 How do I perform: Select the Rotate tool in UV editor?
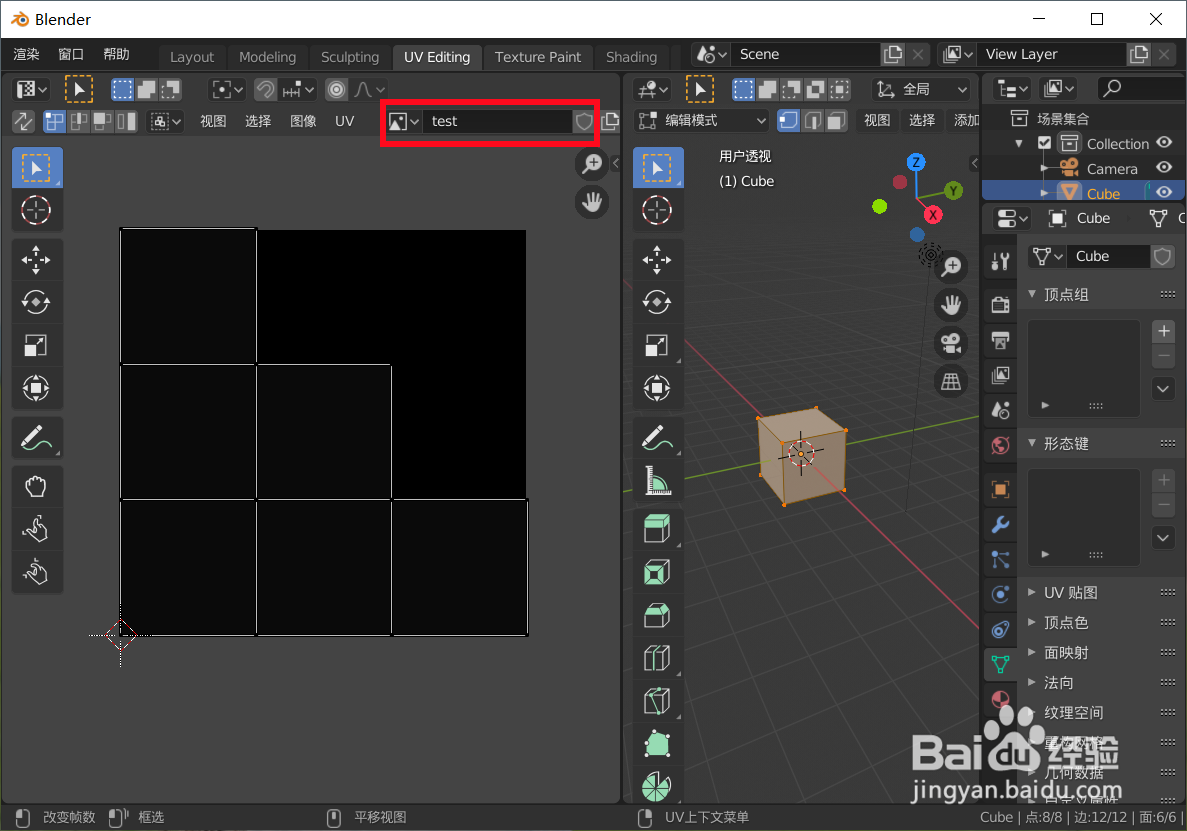pos(36,303)
